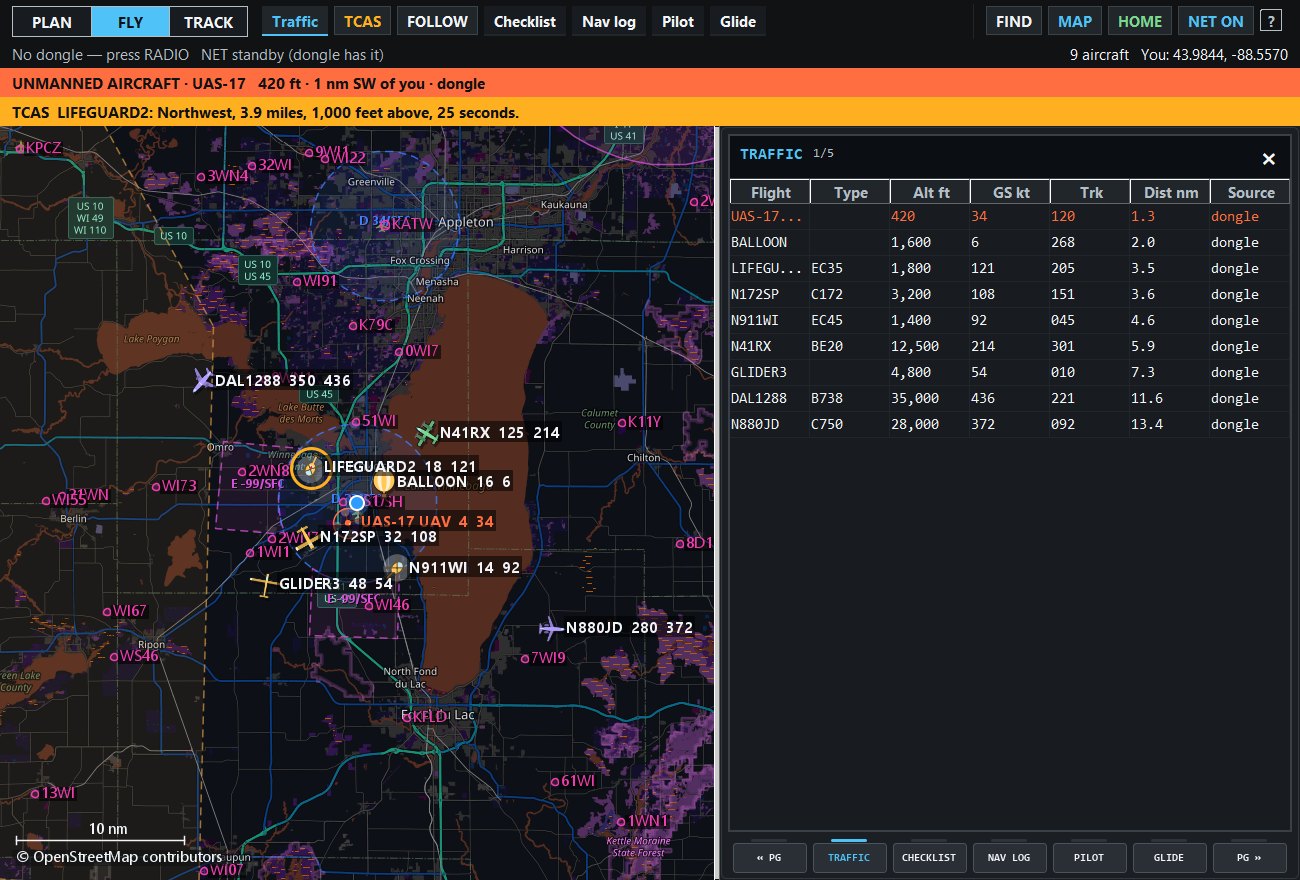This screenshot has height=880, width=1300.
Task: Select the GLIDER3 glider icon on map
Action: tap(264, 584)
